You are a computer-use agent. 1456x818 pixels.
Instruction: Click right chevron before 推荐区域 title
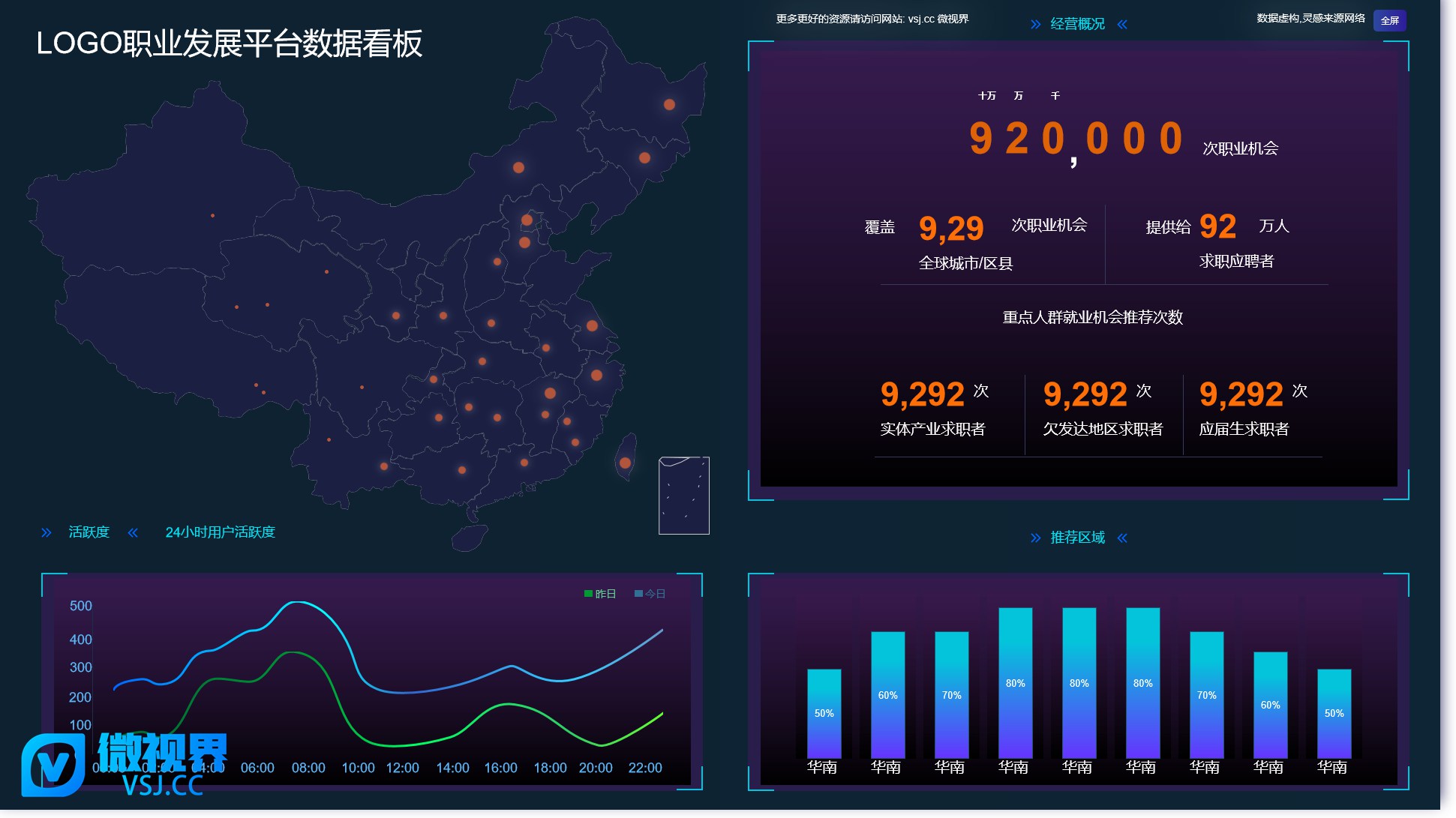pos(1035,538)
